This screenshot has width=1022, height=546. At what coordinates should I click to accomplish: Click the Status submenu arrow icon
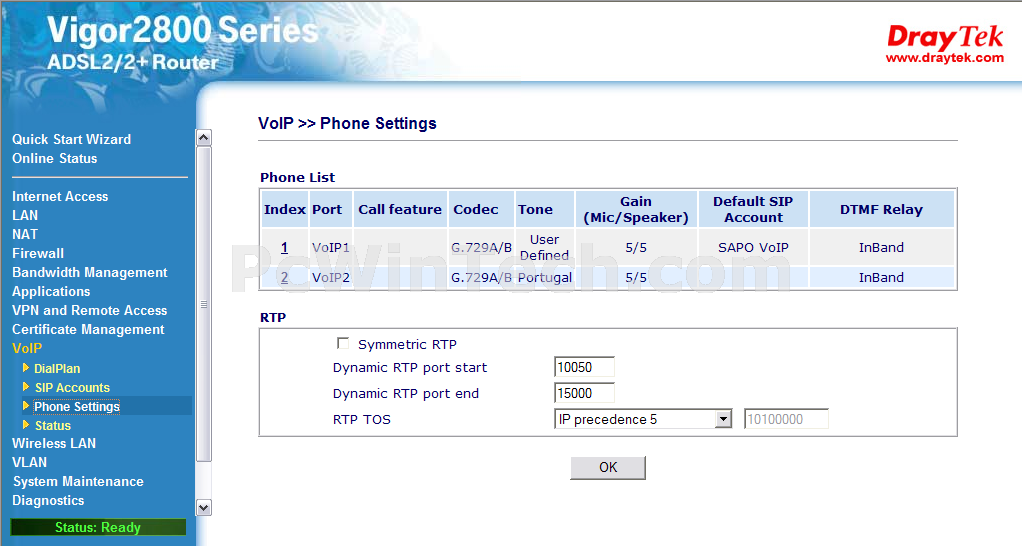pos(26,425)
